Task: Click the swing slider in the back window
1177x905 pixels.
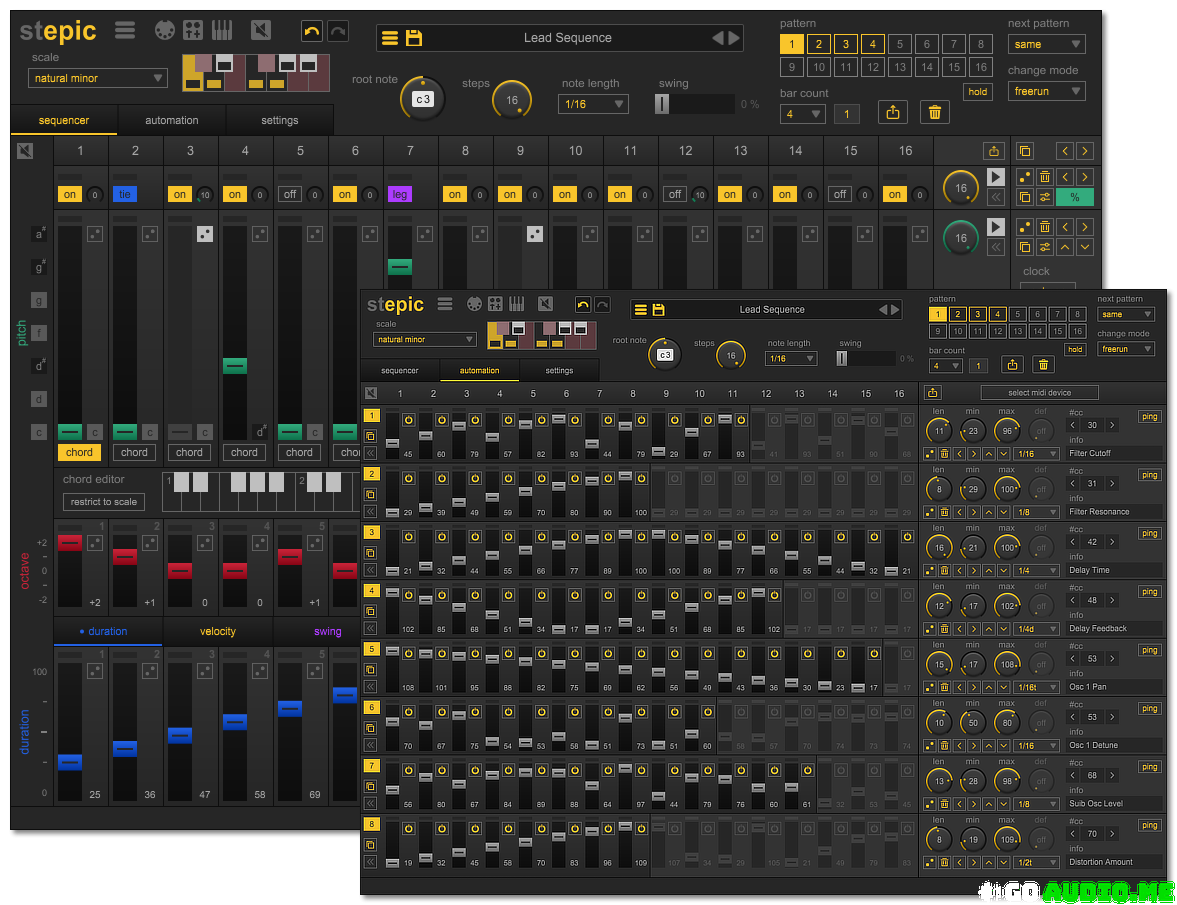Action: (x=694, y=104)
